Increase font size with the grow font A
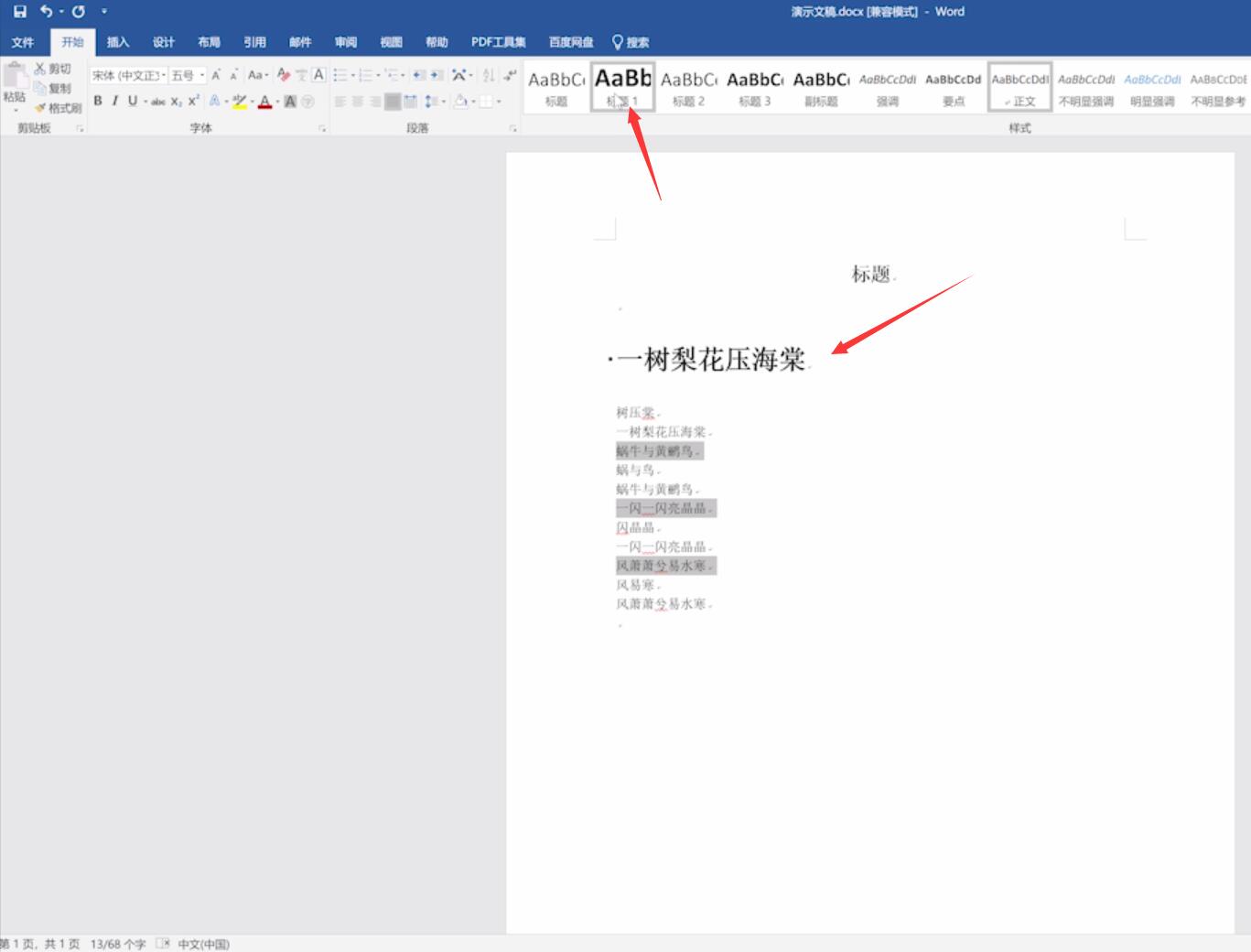Viewport: 1251px width, 952px height. point(216,75)
